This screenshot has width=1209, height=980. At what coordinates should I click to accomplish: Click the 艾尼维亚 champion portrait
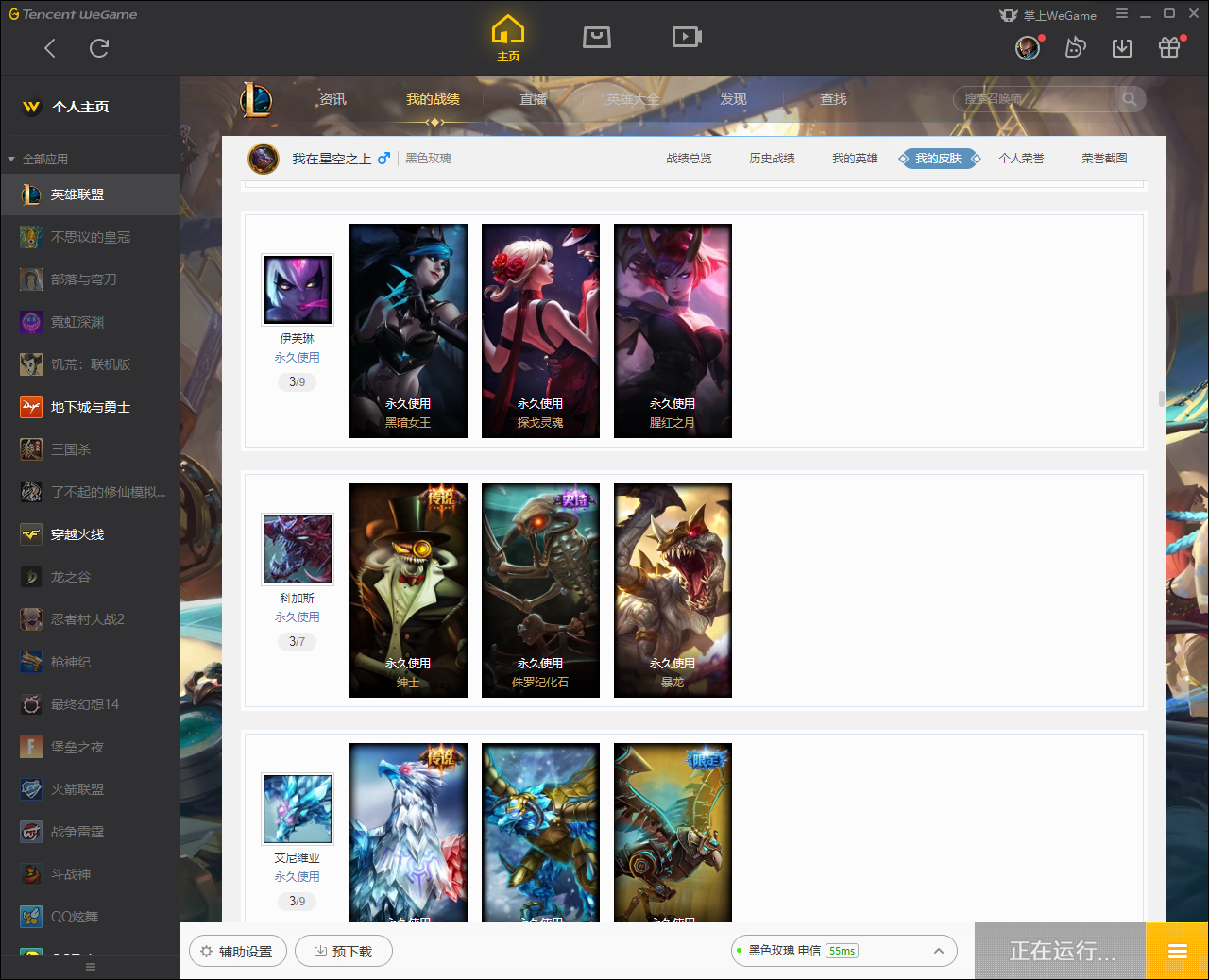tap(298, 809)
